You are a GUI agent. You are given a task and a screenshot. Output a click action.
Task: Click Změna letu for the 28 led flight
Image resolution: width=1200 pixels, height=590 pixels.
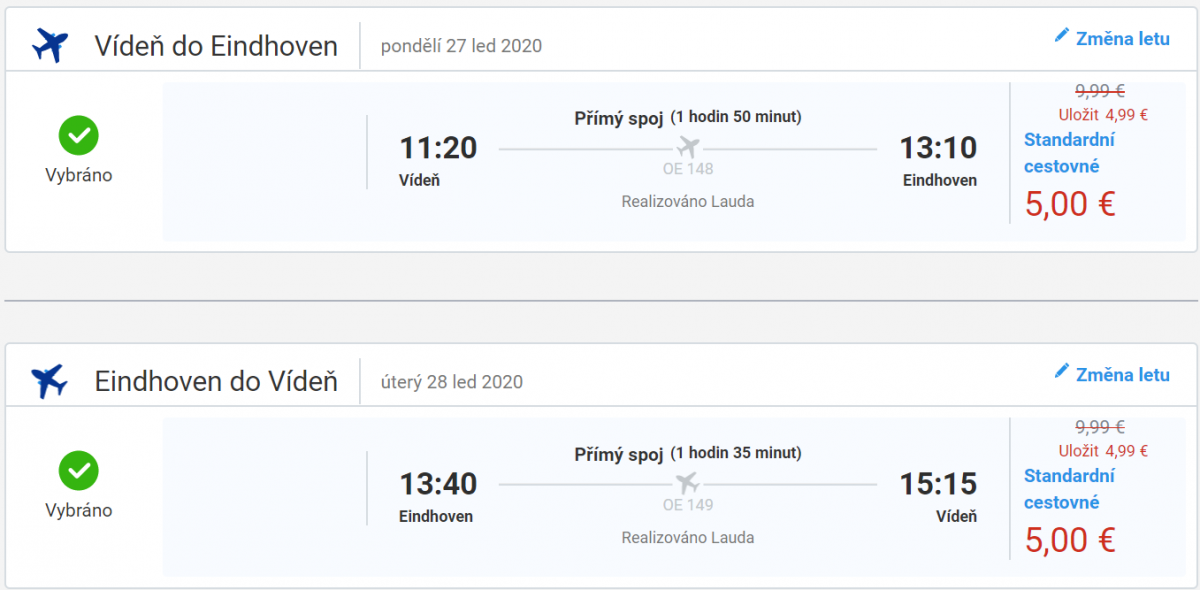coord(1122,375)
